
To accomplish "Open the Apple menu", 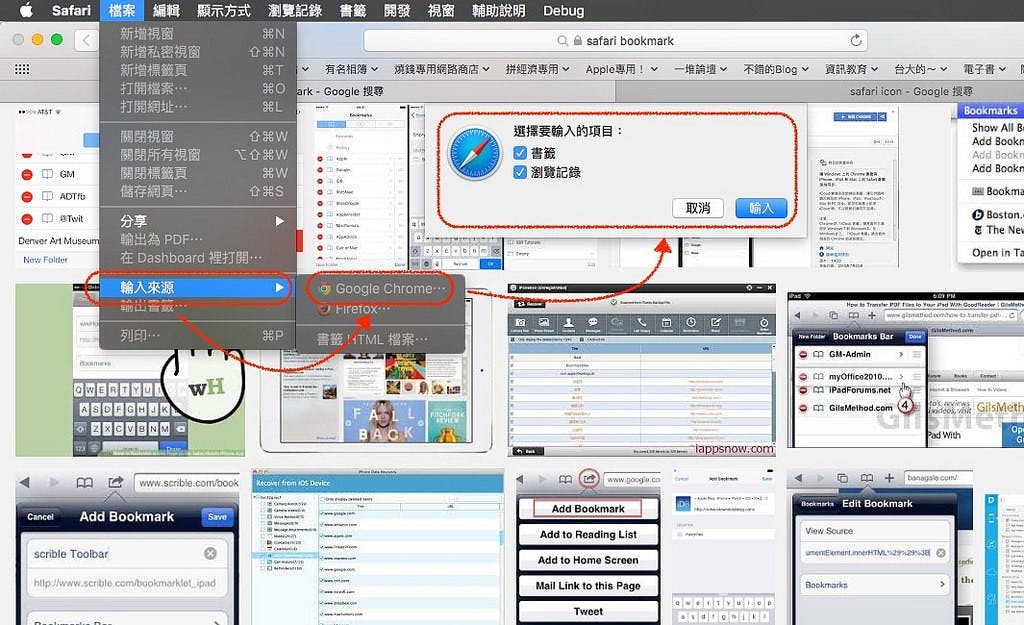I will pyautogui.click(x=26, y=10).
